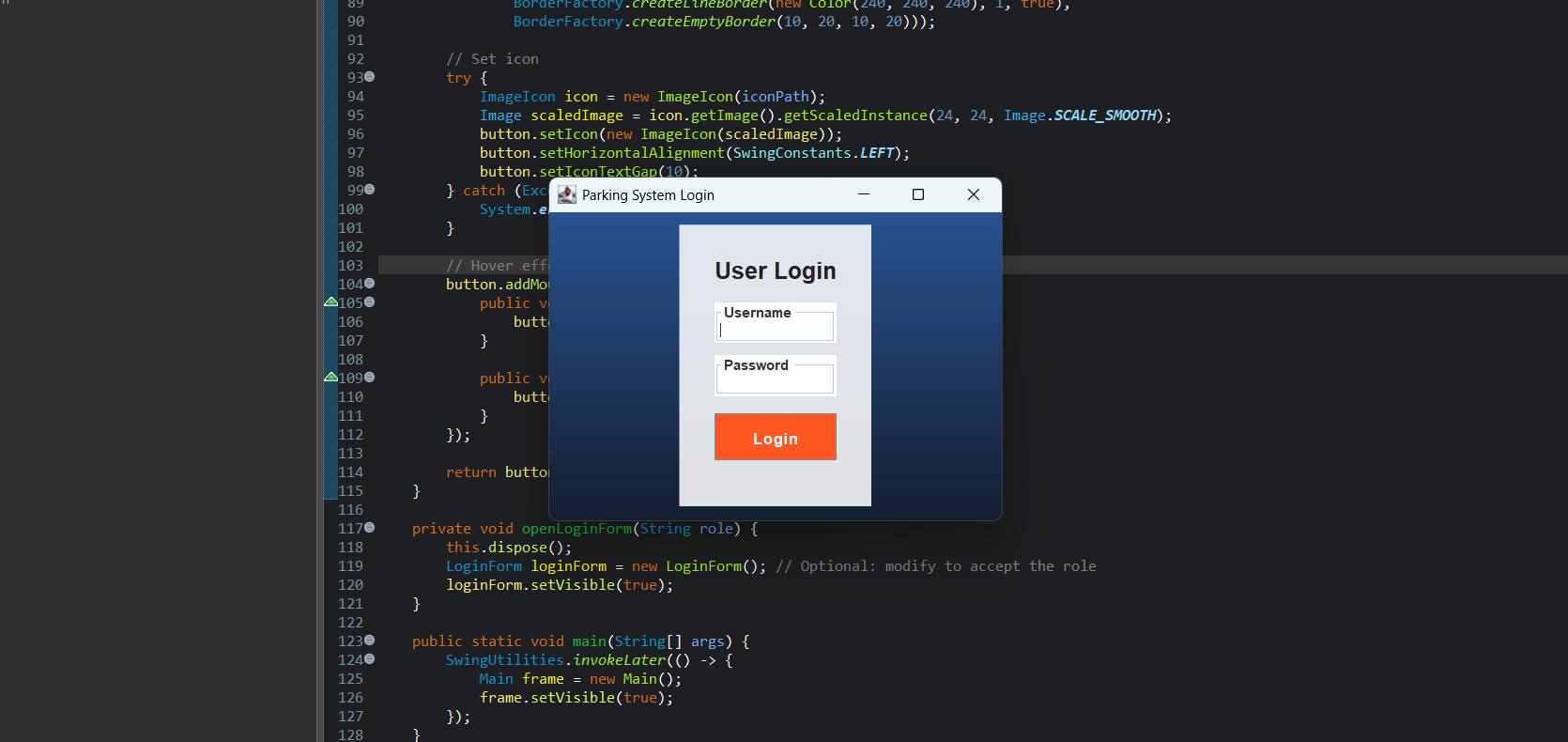Image resolution: width=1568 pixels, height=742 pixels.
Task: Click the Parking System Login title text
Action: pos(648,195)
